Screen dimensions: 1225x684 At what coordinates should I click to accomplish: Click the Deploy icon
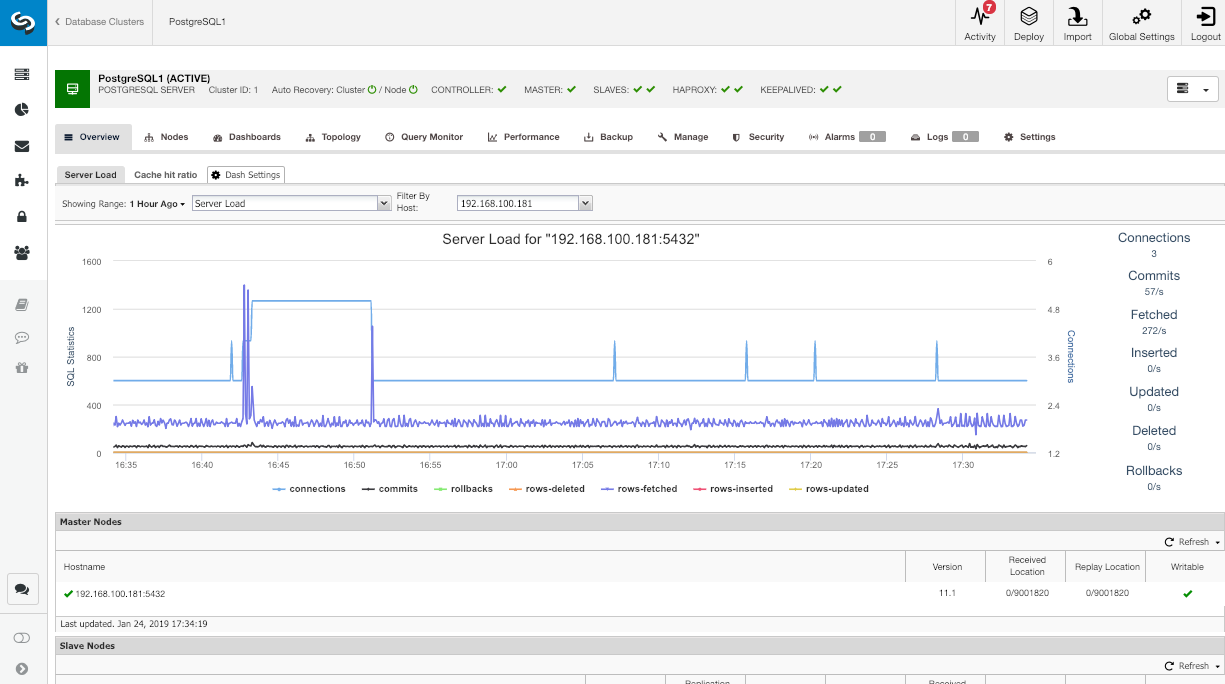point(1029,23)
